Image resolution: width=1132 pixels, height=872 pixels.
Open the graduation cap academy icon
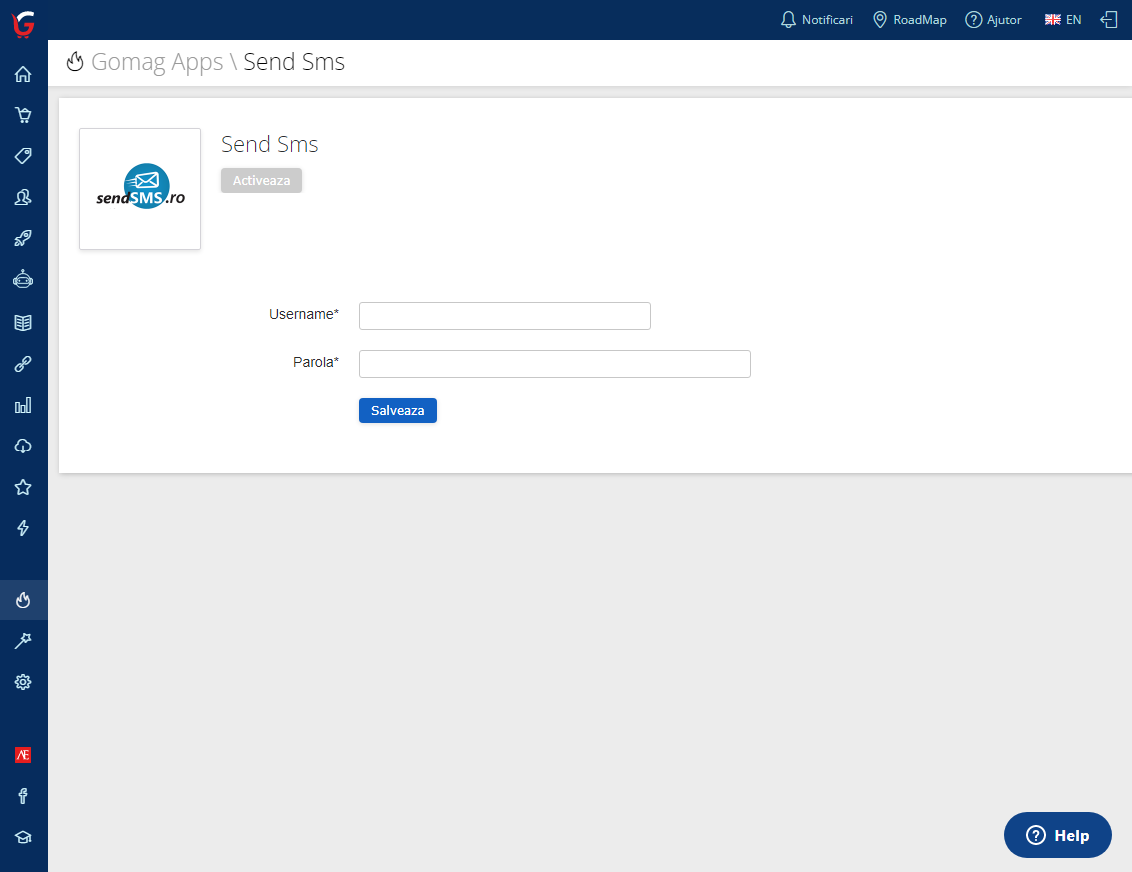(23, 837)
